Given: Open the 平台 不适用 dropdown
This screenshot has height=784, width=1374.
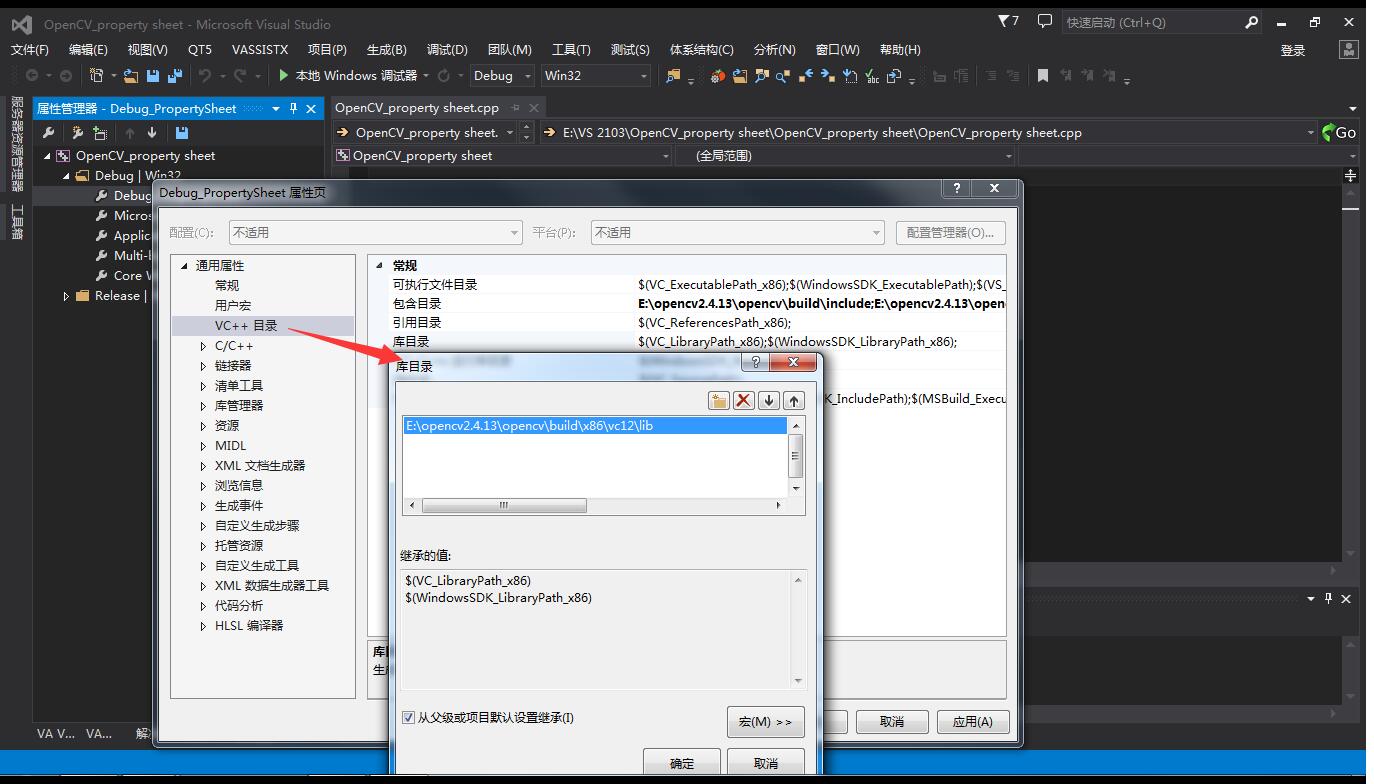Looking at the screenshot, I should [737, 232].
